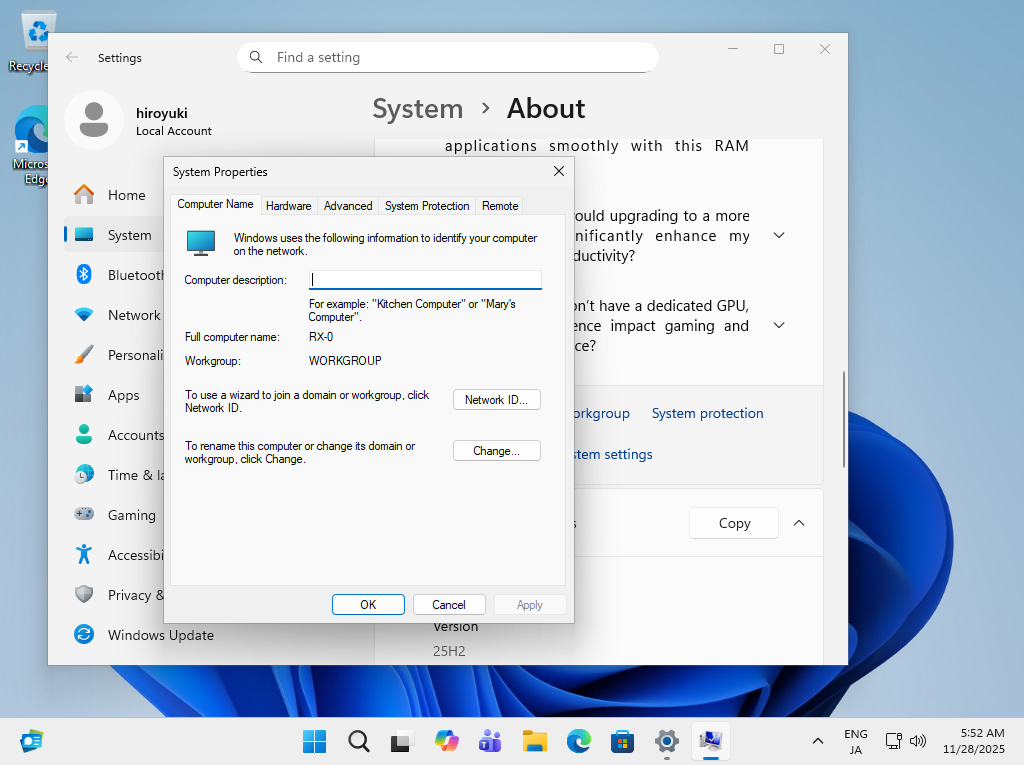The height and width of the screenshot is (765, 1024).
Task: Open File Explorer from the taskbar
Action: [534, 741]
